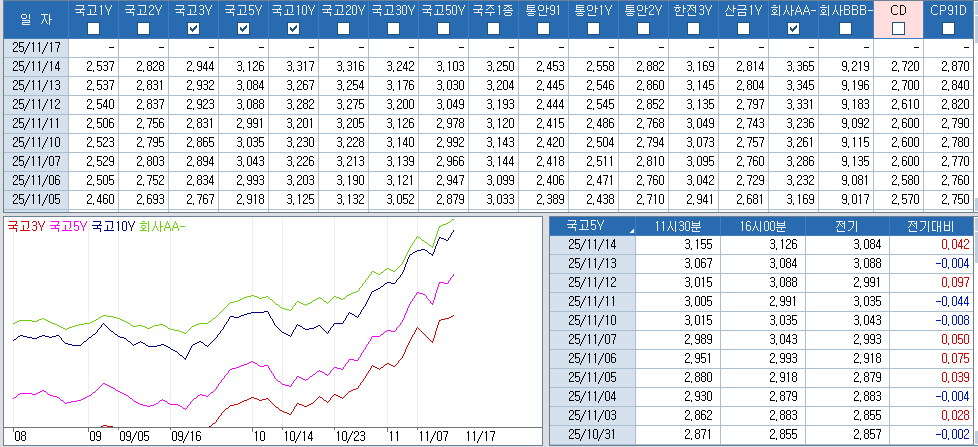The width and height of the screenshot is (978, 447).
Task: Select the 25/10/31 row in 국고5Y table
Action: [592, 435]
